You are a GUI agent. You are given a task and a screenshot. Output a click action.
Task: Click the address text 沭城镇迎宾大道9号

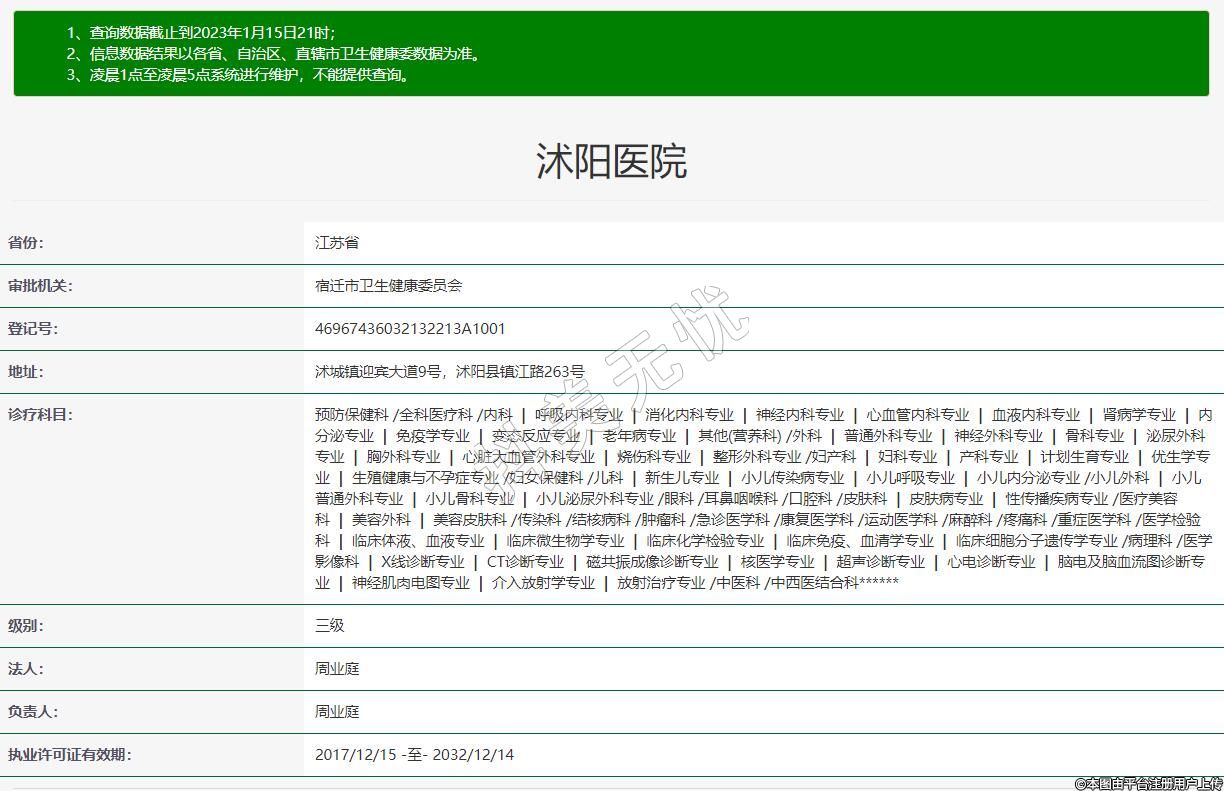point(378,372)
